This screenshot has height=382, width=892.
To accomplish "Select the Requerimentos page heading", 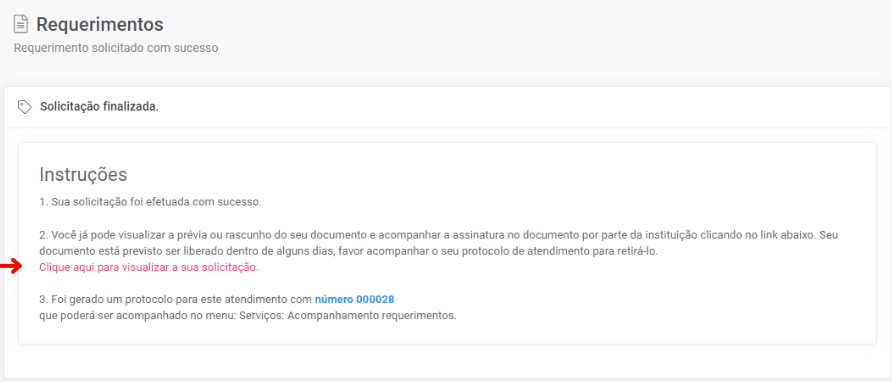I will point(100,24).
